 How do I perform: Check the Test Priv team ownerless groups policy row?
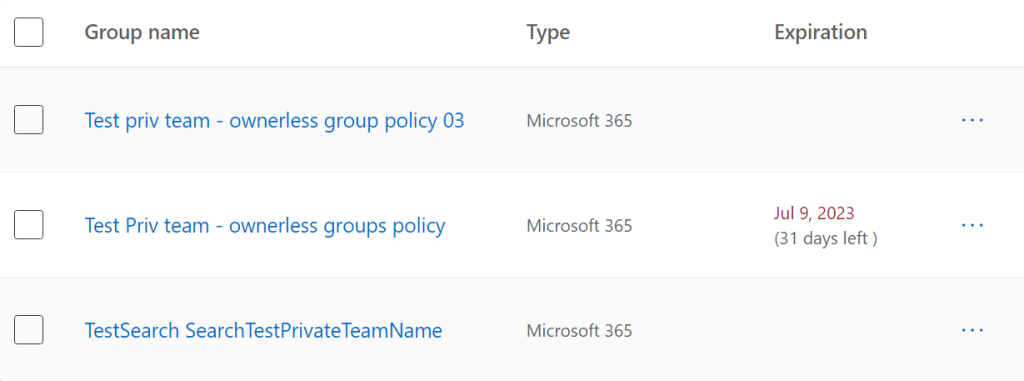(29, 225)
